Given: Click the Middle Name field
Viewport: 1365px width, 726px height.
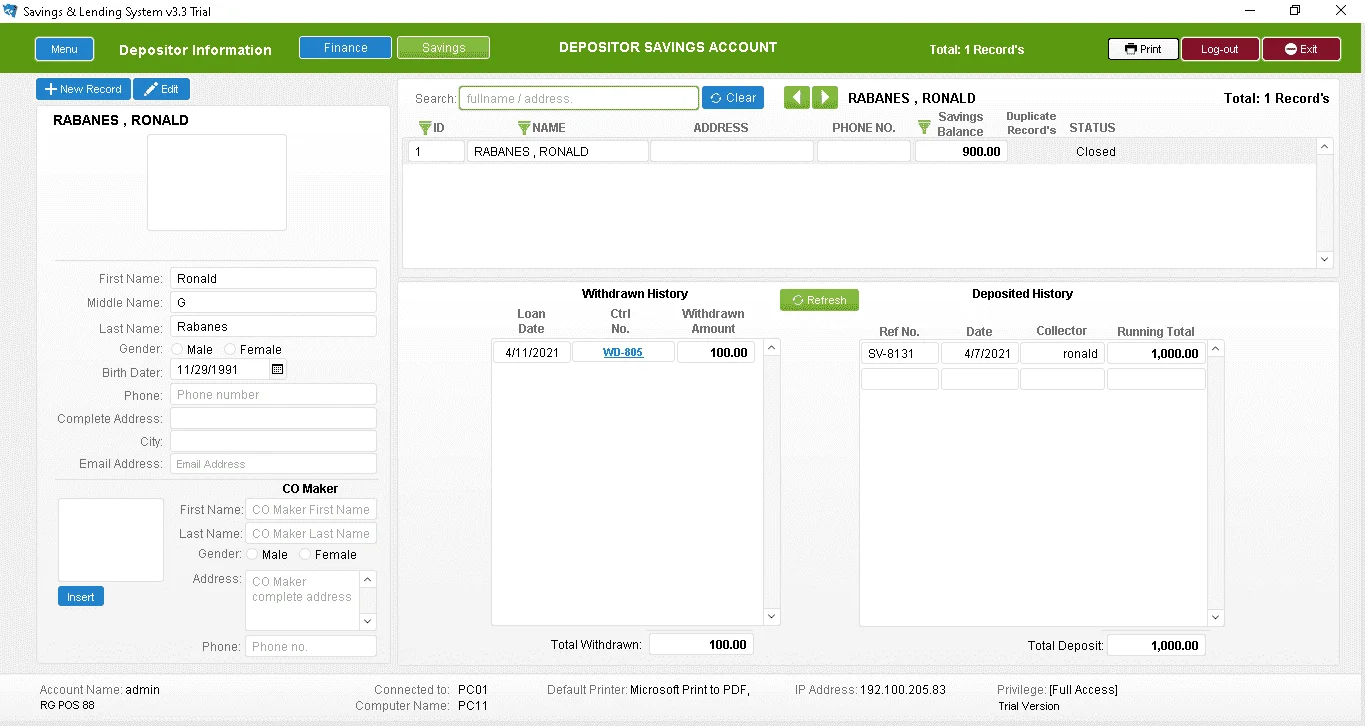Looking at the screenshot, I should (x=273, y=303).
